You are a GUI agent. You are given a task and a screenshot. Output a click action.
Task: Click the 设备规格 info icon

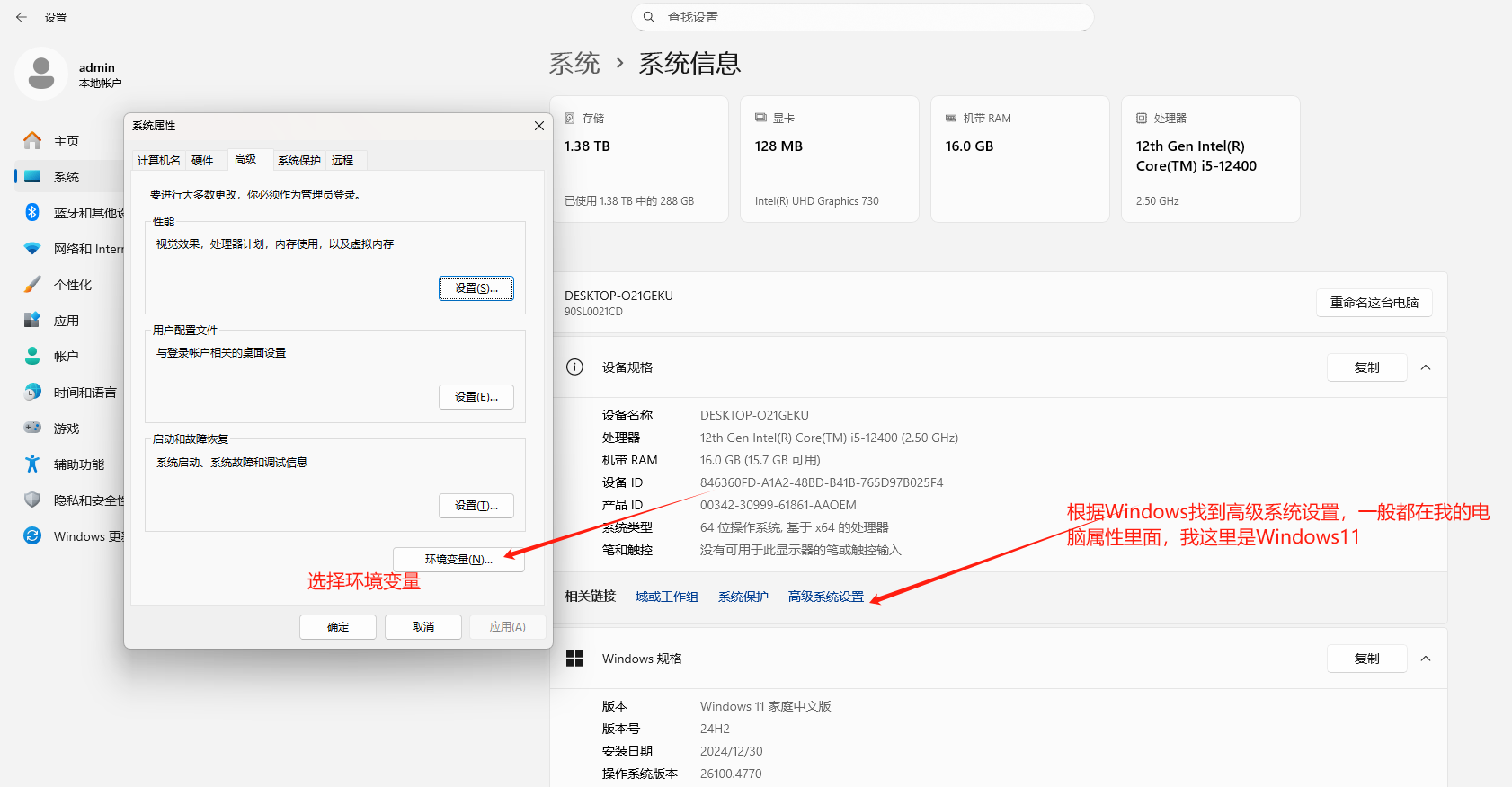(x=574, y=367)
